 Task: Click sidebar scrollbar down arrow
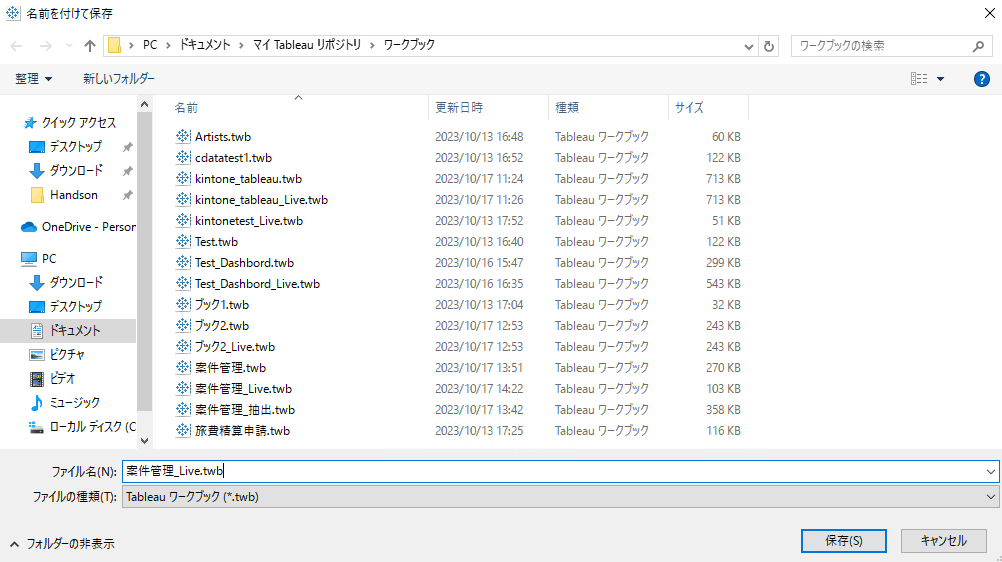[144, 441]
